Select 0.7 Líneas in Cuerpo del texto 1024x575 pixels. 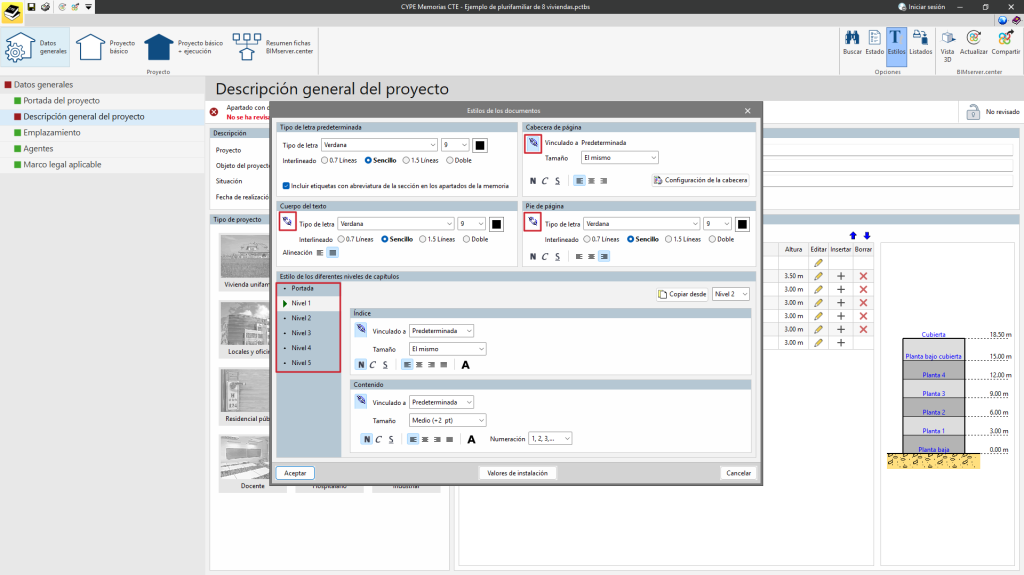point(355,239)
